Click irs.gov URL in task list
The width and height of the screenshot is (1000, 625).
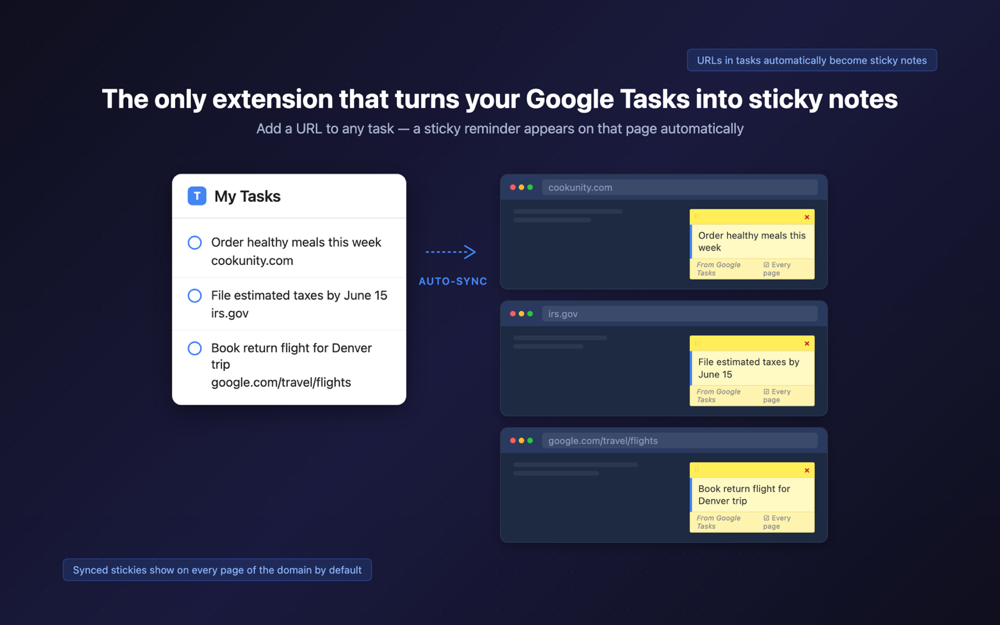tap(230, 313)
